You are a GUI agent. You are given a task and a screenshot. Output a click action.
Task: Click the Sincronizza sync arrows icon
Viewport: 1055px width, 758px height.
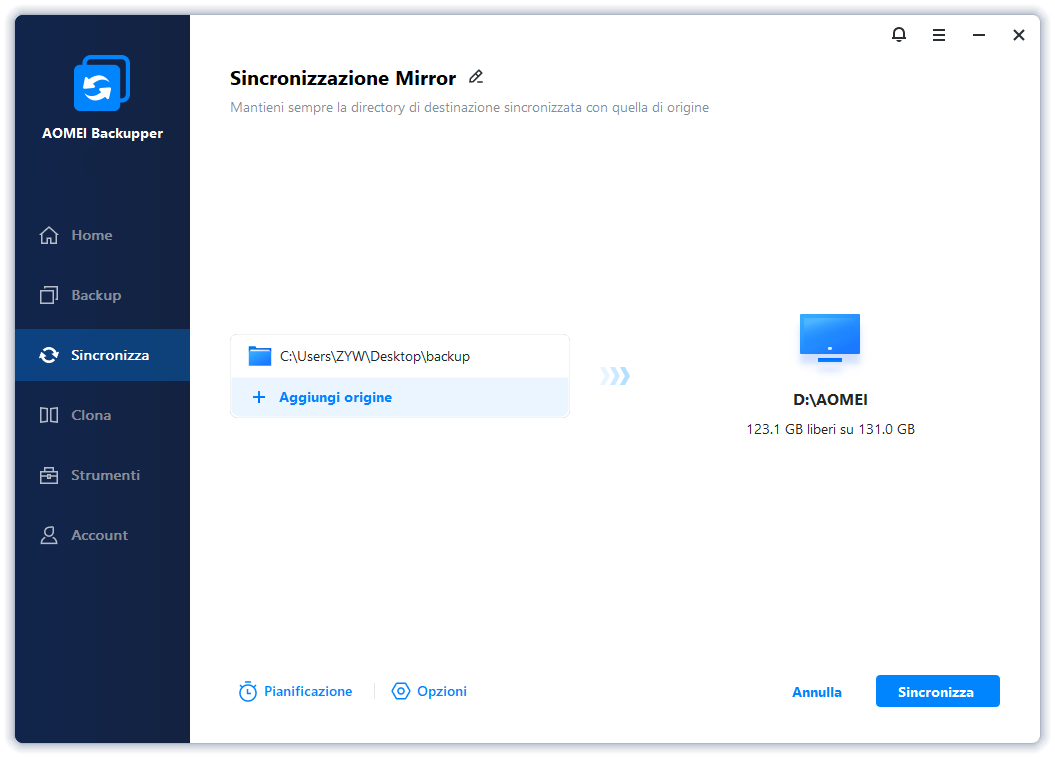click(49, 355)
